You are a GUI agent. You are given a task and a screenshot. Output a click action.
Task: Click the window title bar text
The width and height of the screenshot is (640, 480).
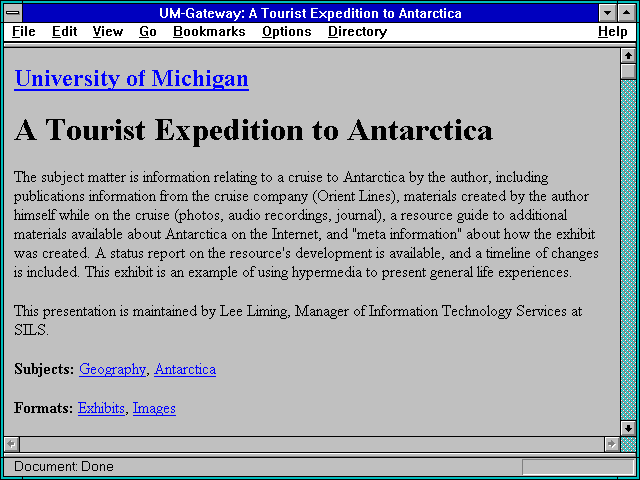[310, 13]
